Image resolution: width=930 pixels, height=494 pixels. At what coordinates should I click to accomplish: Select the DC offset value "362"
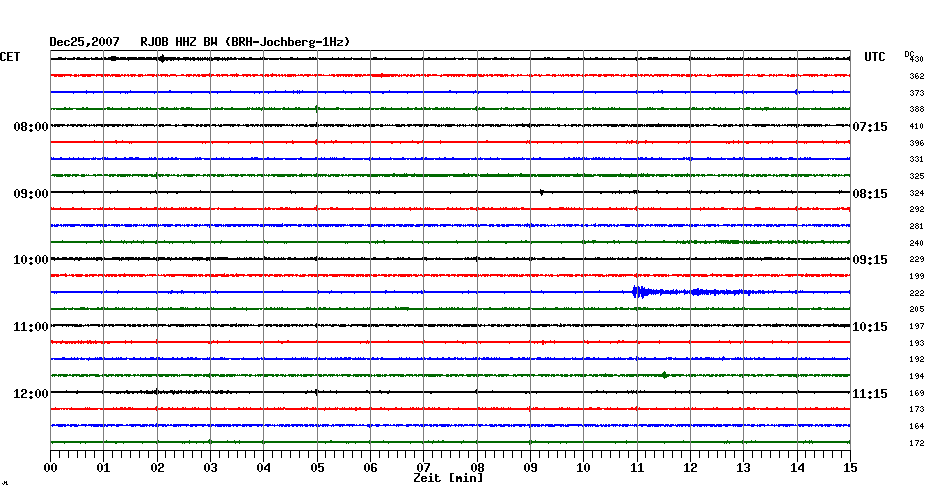[917, 77]
